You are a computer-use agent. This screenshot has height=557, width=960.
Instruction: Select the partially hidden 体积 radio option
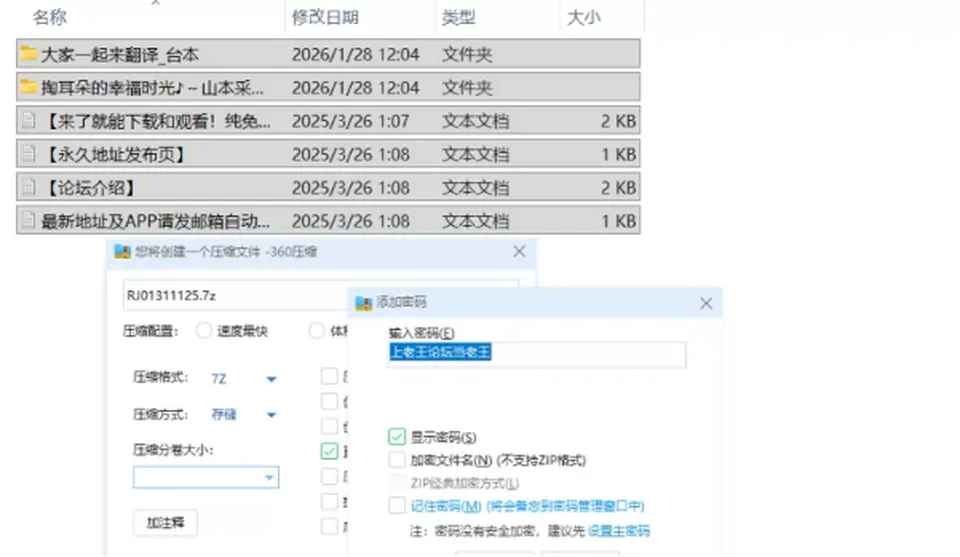(x=317, y=331)
